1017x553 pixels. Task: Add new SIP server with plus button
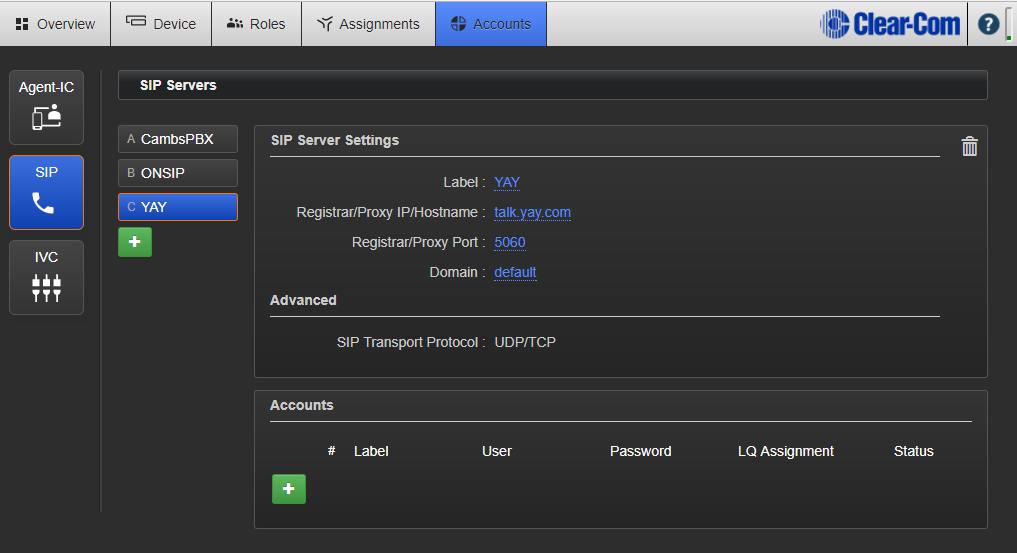pos(135,242)
